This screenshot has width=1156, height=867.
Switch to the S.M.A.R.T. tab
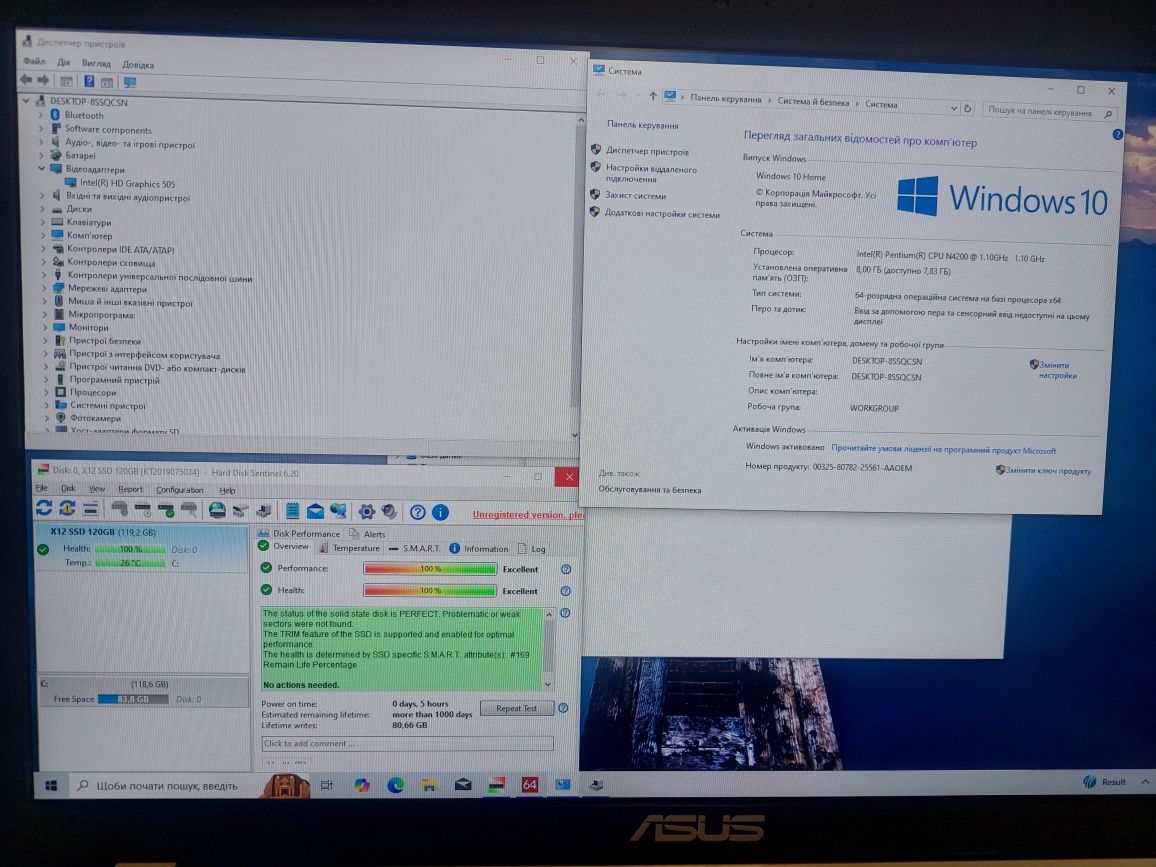tap(414, 549)
